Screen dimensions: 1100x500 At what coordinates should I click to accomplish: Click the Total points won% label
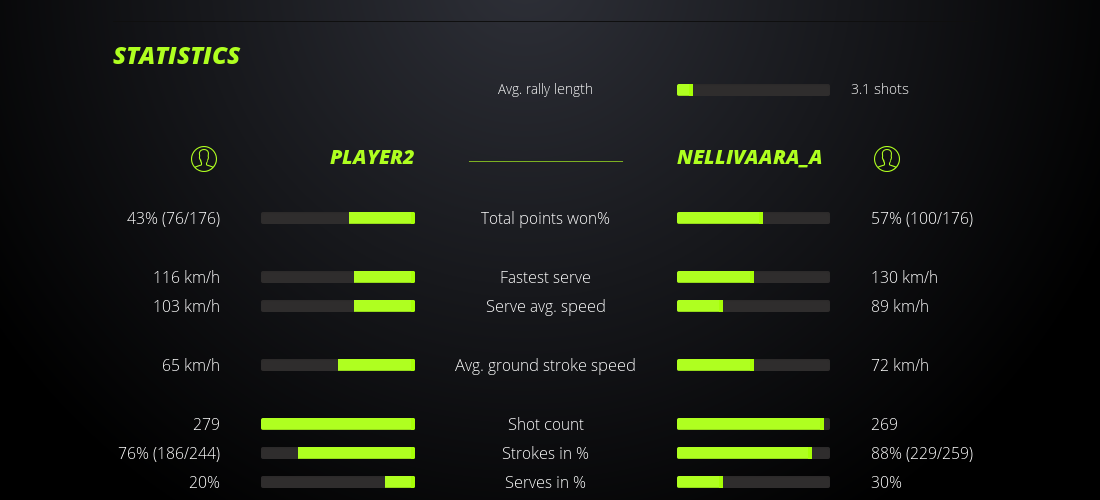point(545,218)
